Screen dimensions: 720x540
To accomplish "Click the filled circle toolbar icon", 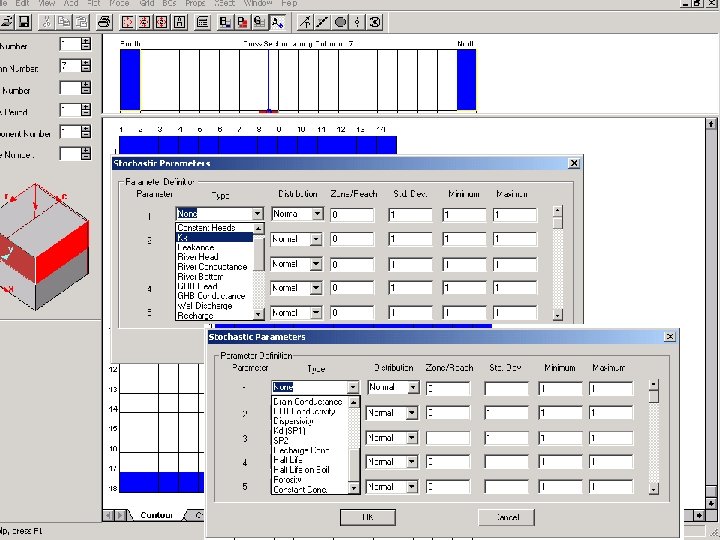I will coord(340,21).
